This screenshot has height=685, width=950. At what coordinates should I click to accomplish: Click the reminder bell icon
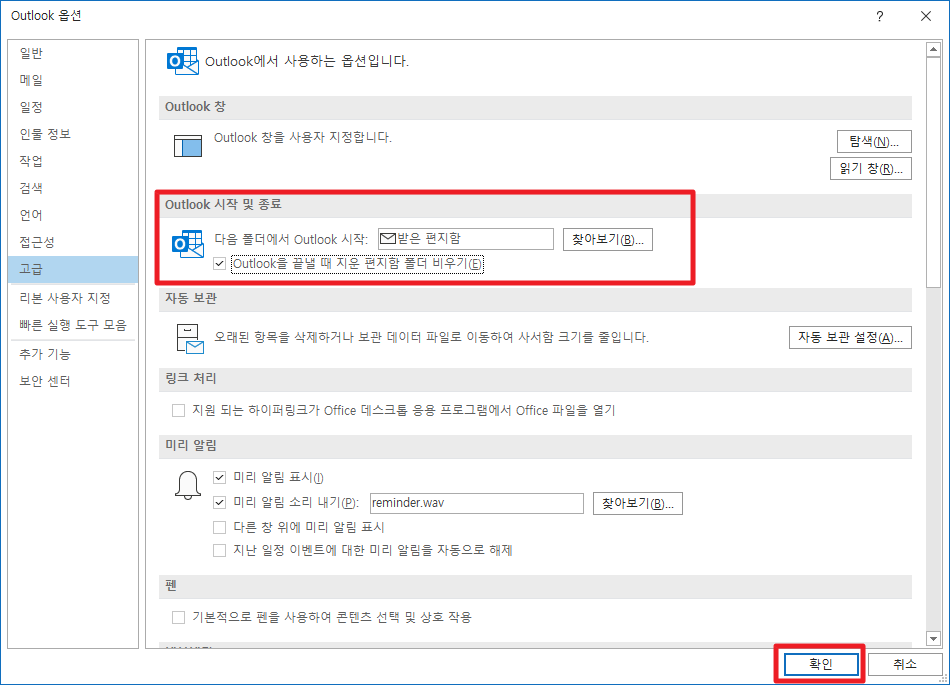(x=188, y=486)
